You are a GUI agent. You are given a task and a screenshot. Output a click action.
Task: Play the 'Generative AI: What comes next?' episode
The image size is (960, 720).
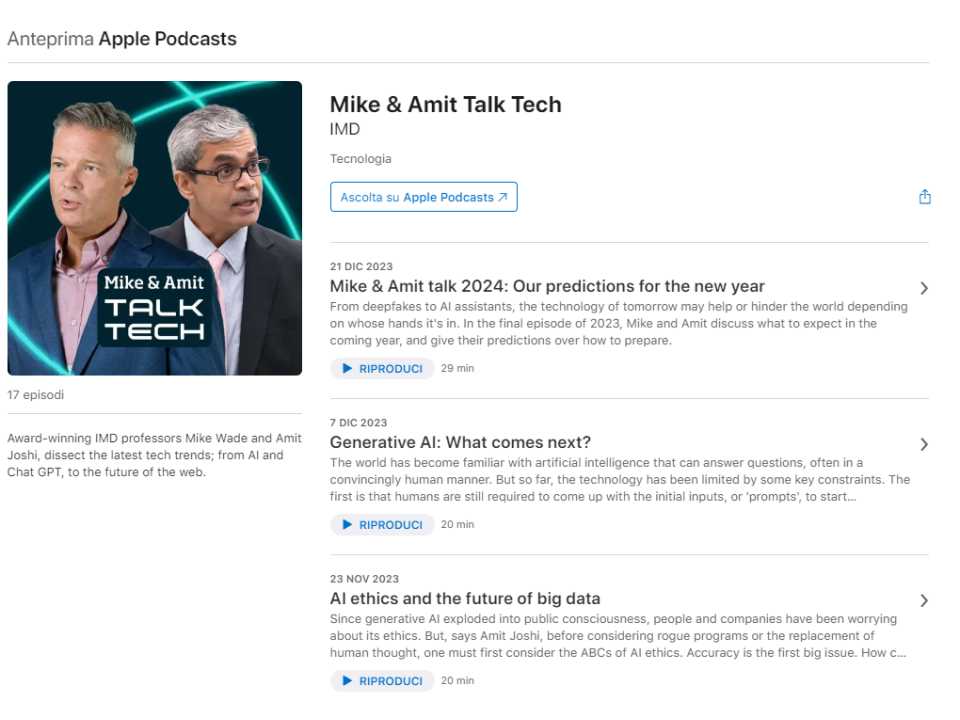point(382,525)
